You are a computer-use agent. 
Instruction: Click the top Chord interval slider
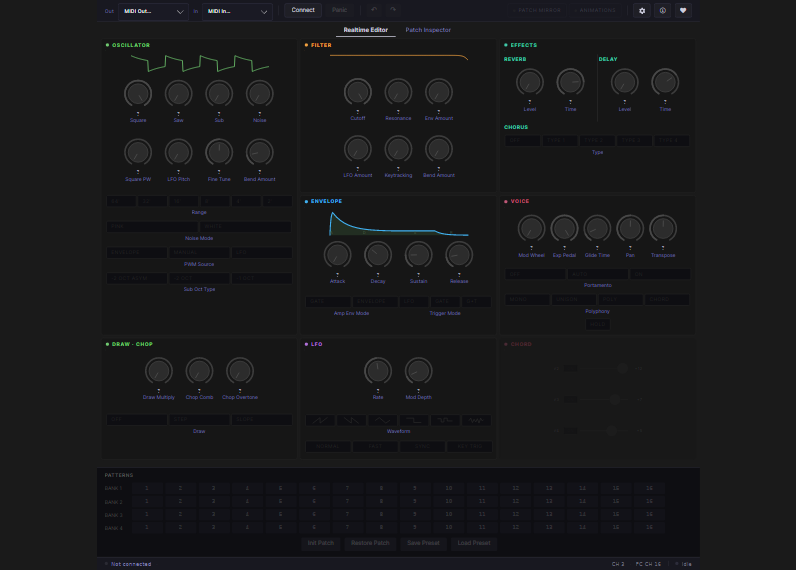pos(605,368)
